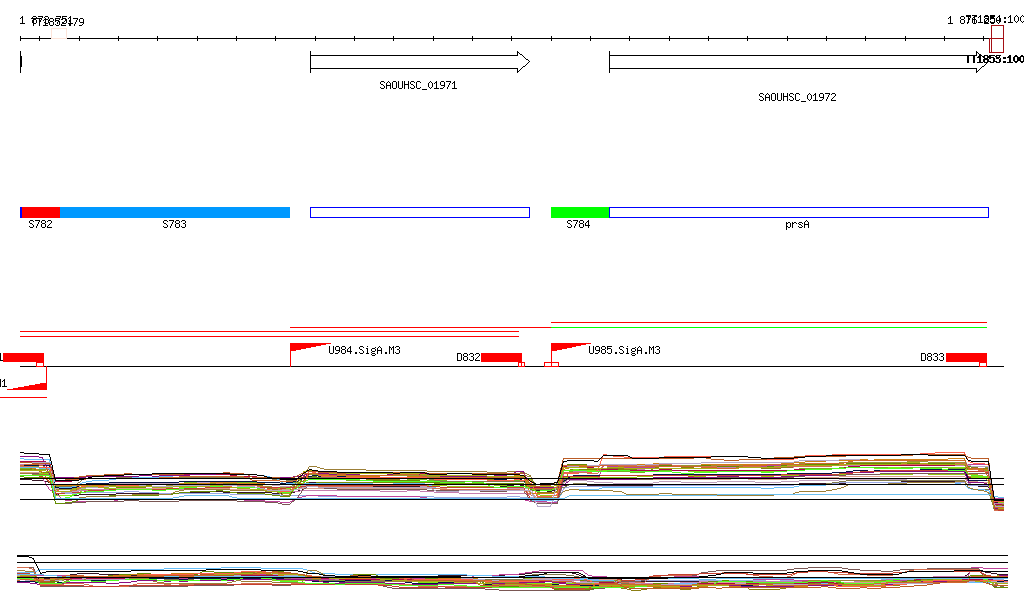Select the U985.SigA.M3 label text
Screen dimensions: 1024x611
(624, 351)
